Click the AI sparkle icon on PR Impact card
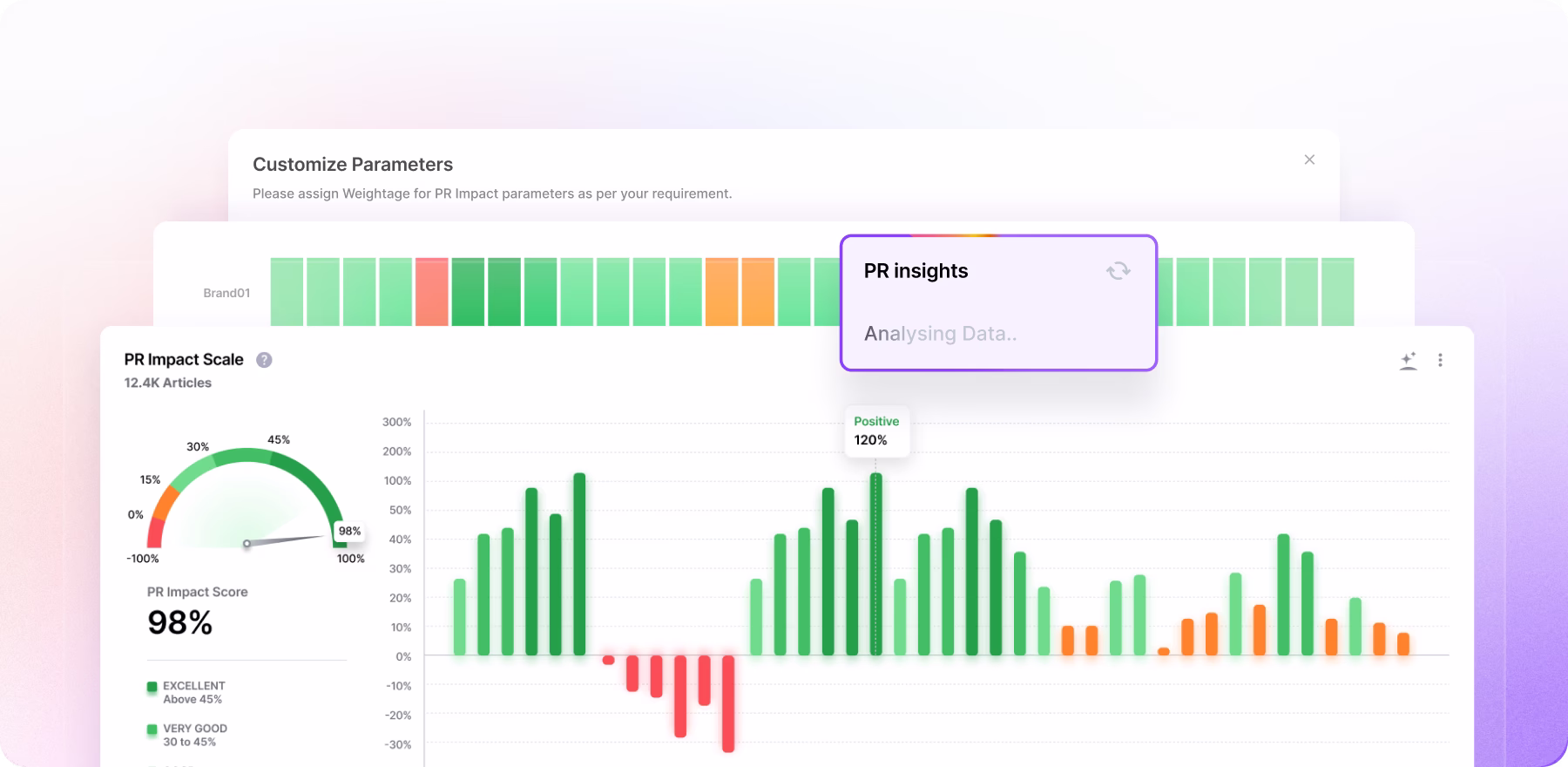Viewport: 1568px width, 767px height. tap(1409, 361)
